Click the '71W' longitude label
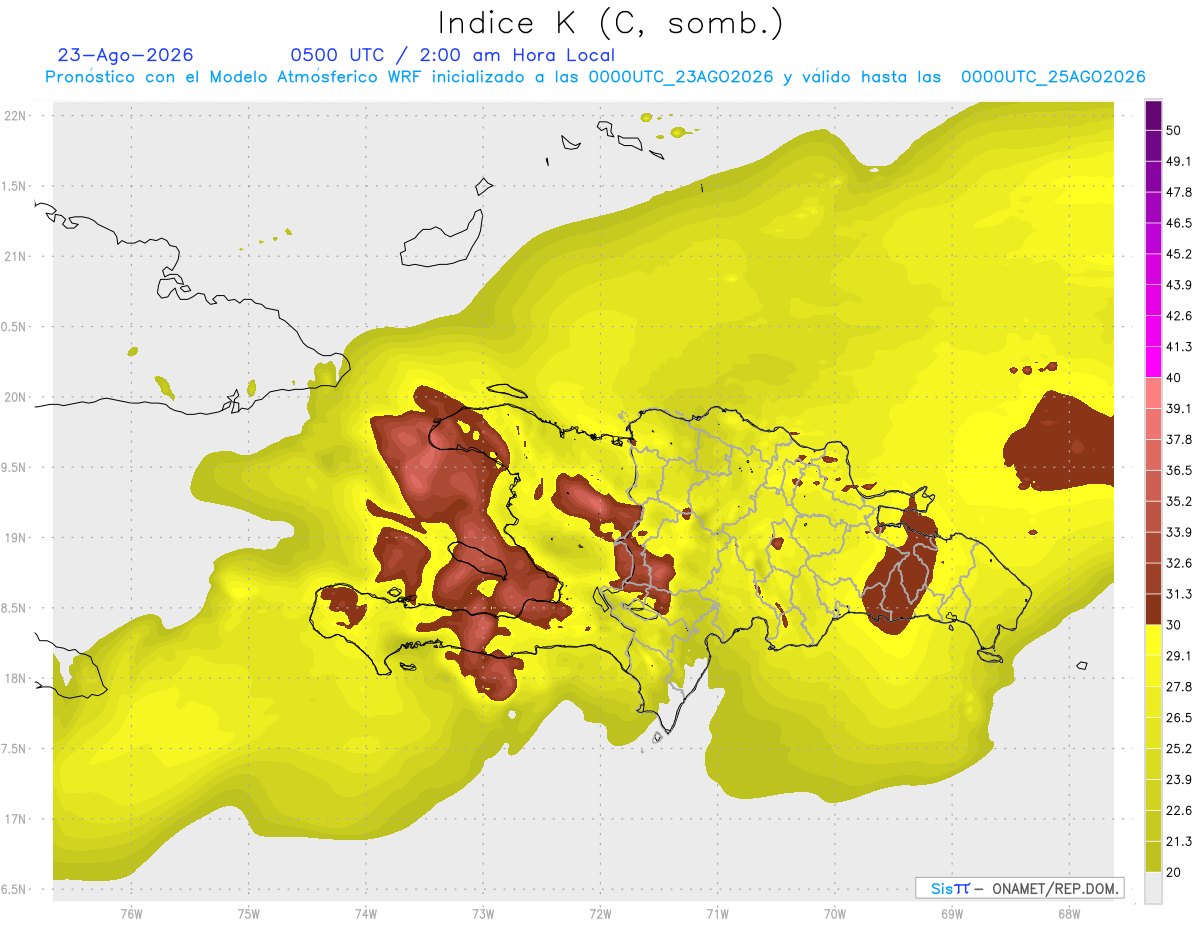 [x=717, y=914]
